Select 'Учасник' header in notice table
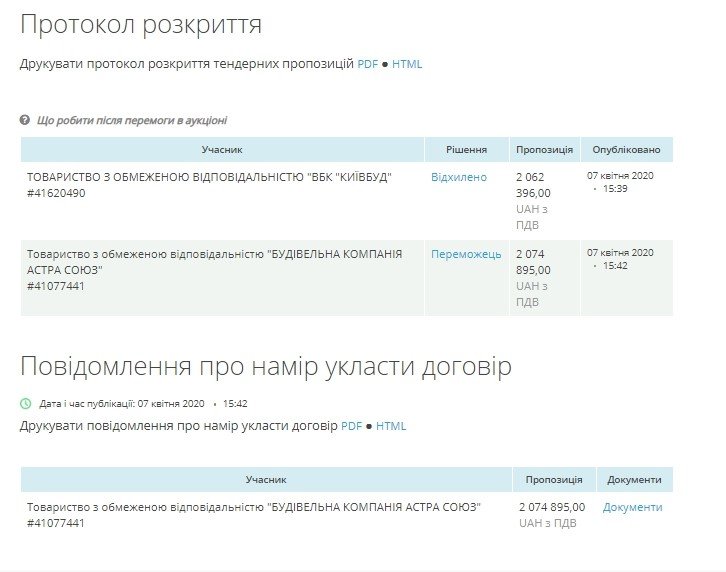Screen dimensions: 726x572 pyautogui.click(x=266, y=480)
